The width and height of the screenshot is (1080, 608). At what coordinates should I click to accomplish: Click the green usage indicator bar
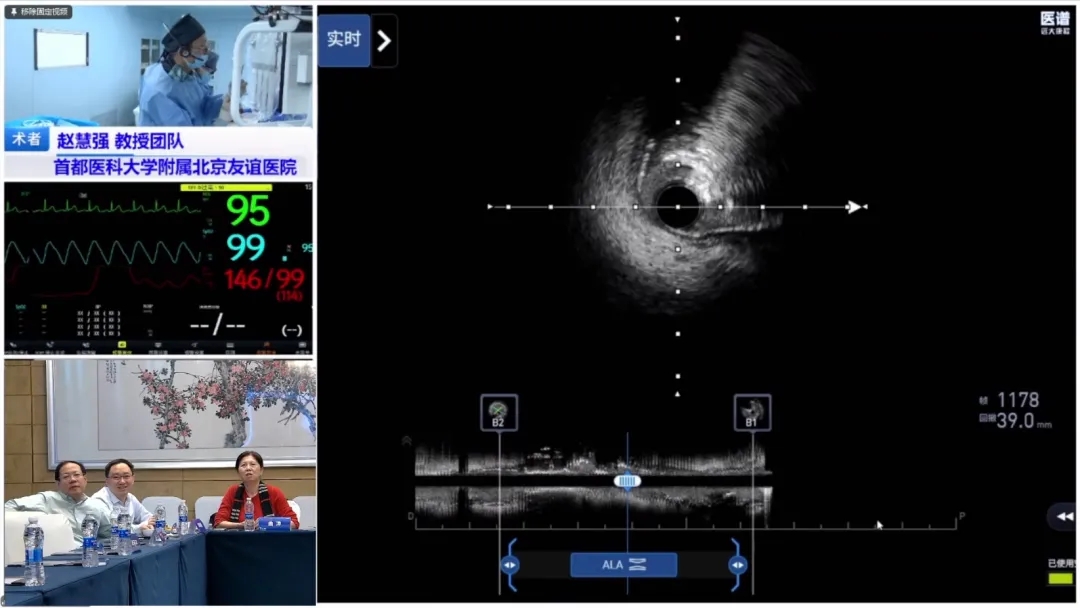[1059, 579]
